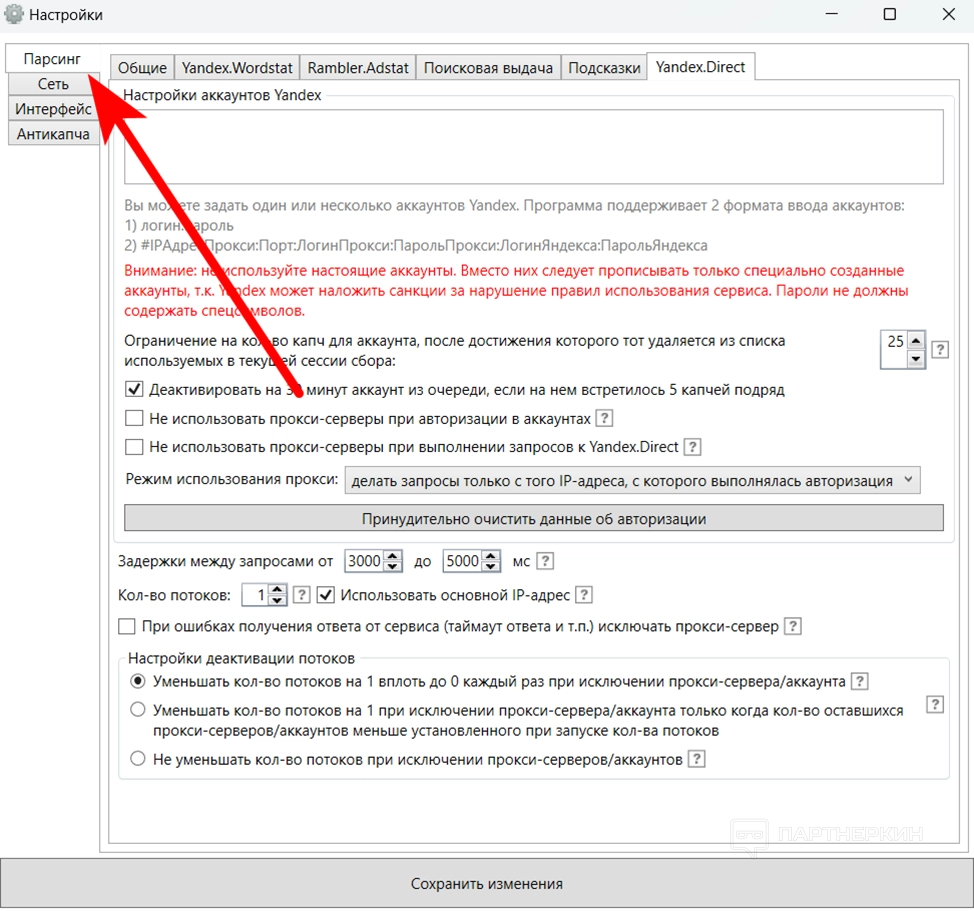The height and width of the screenshot is (911, 974).
Task: Click Сохранить изменения button
Action: (x=487, y=883)
